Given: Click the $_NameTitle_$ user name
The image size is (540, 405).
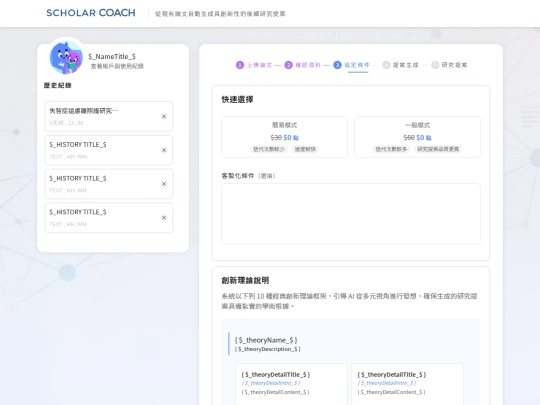Looking at the screenshot, I should (x=112, y=56).
